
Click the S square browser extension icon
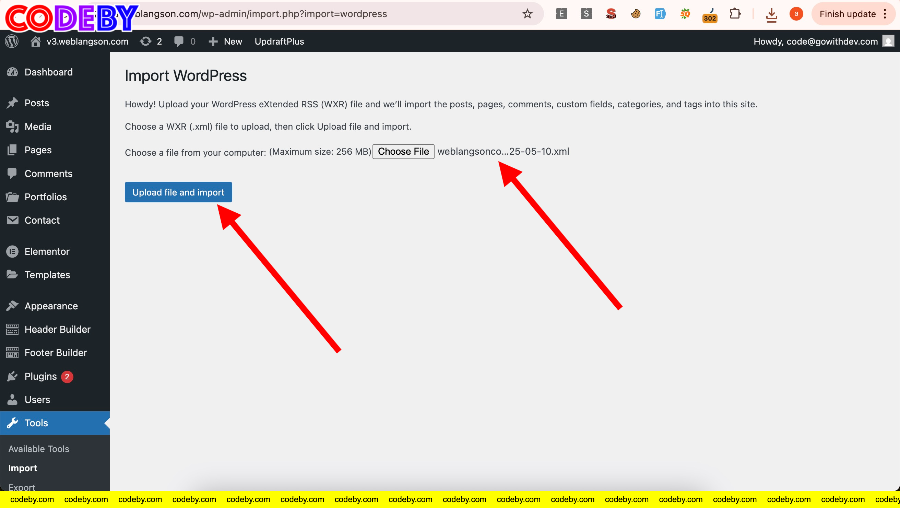point(586,14)
